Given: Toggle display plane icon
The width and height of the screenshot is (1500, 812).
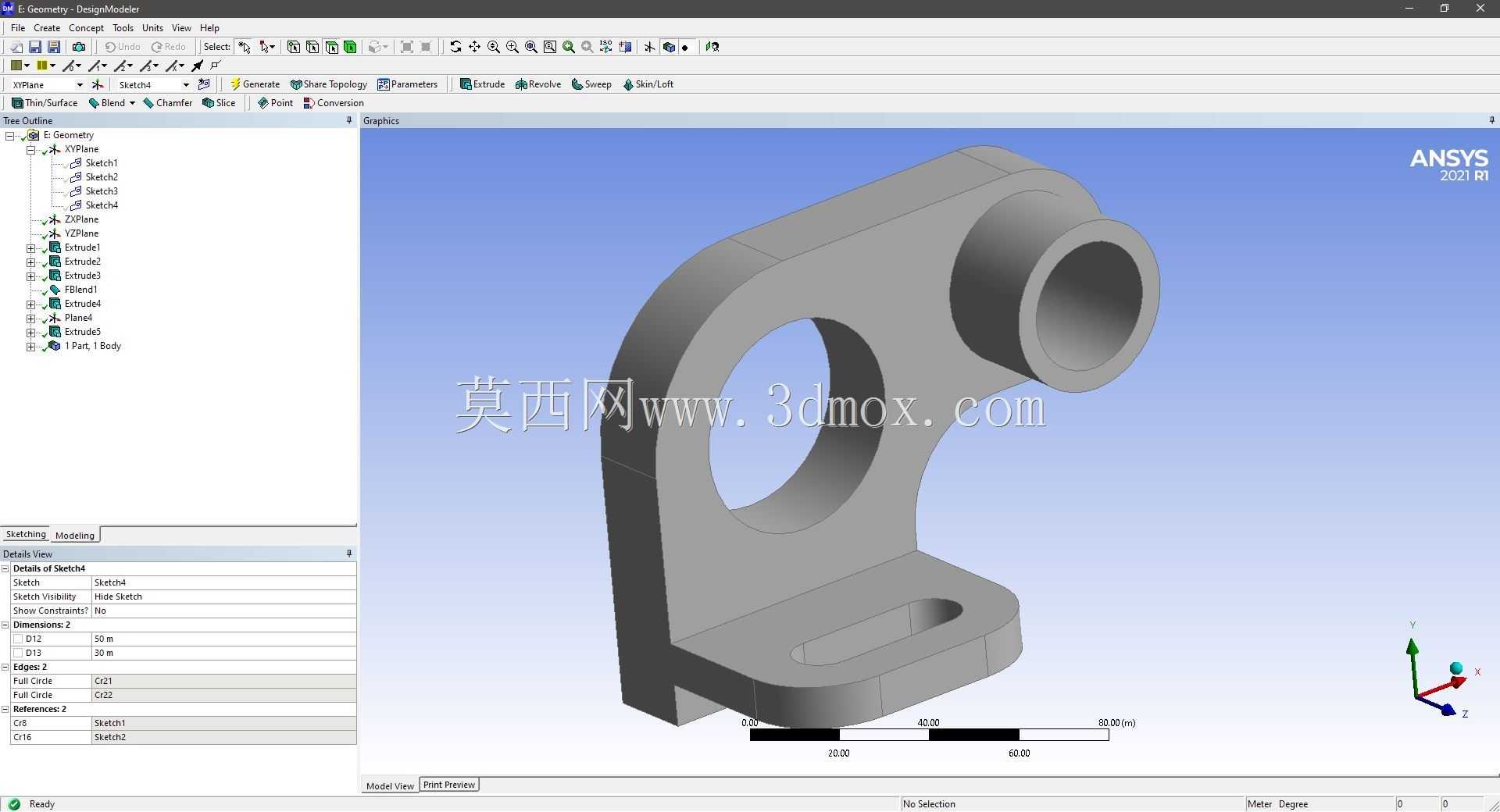Looking at the screenshot, I should coord(649,47).
